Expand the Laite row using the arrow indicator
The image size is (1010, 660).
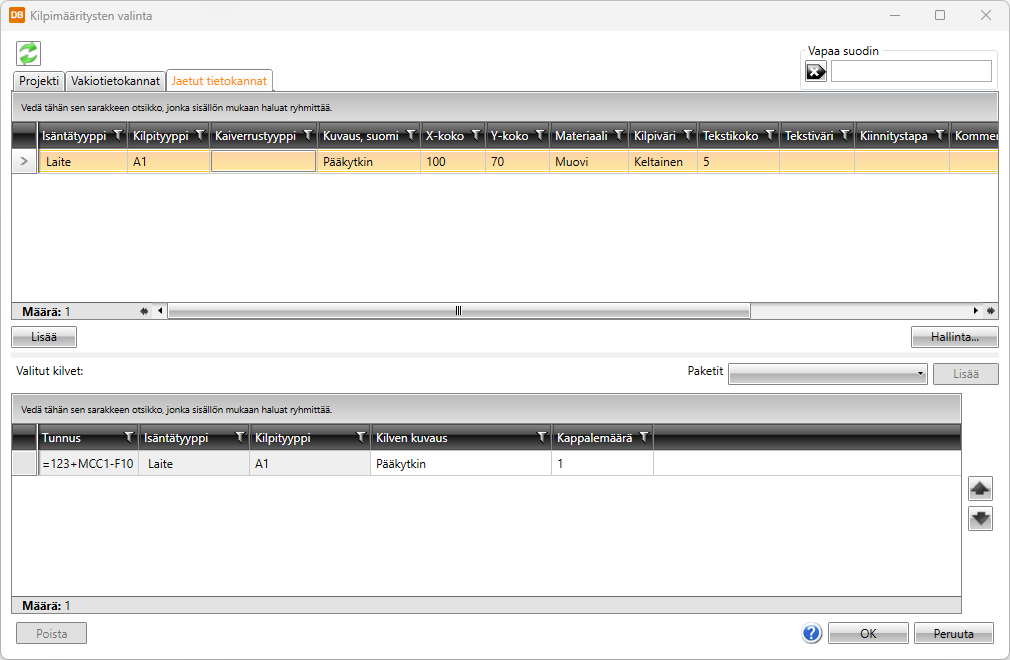(x=24, y=161)
